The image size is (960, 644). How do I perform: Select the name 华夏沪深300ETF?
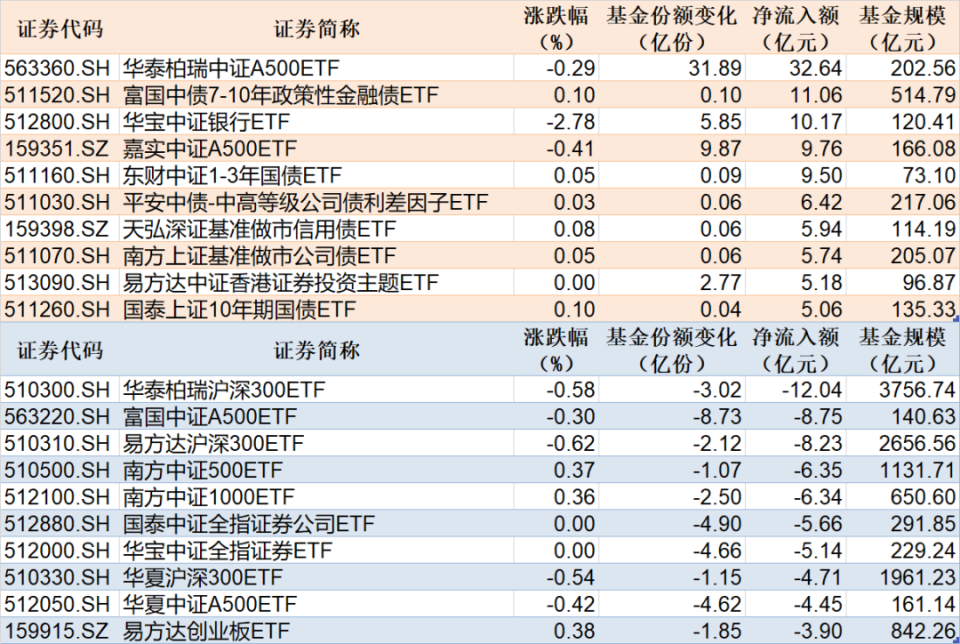203,578
